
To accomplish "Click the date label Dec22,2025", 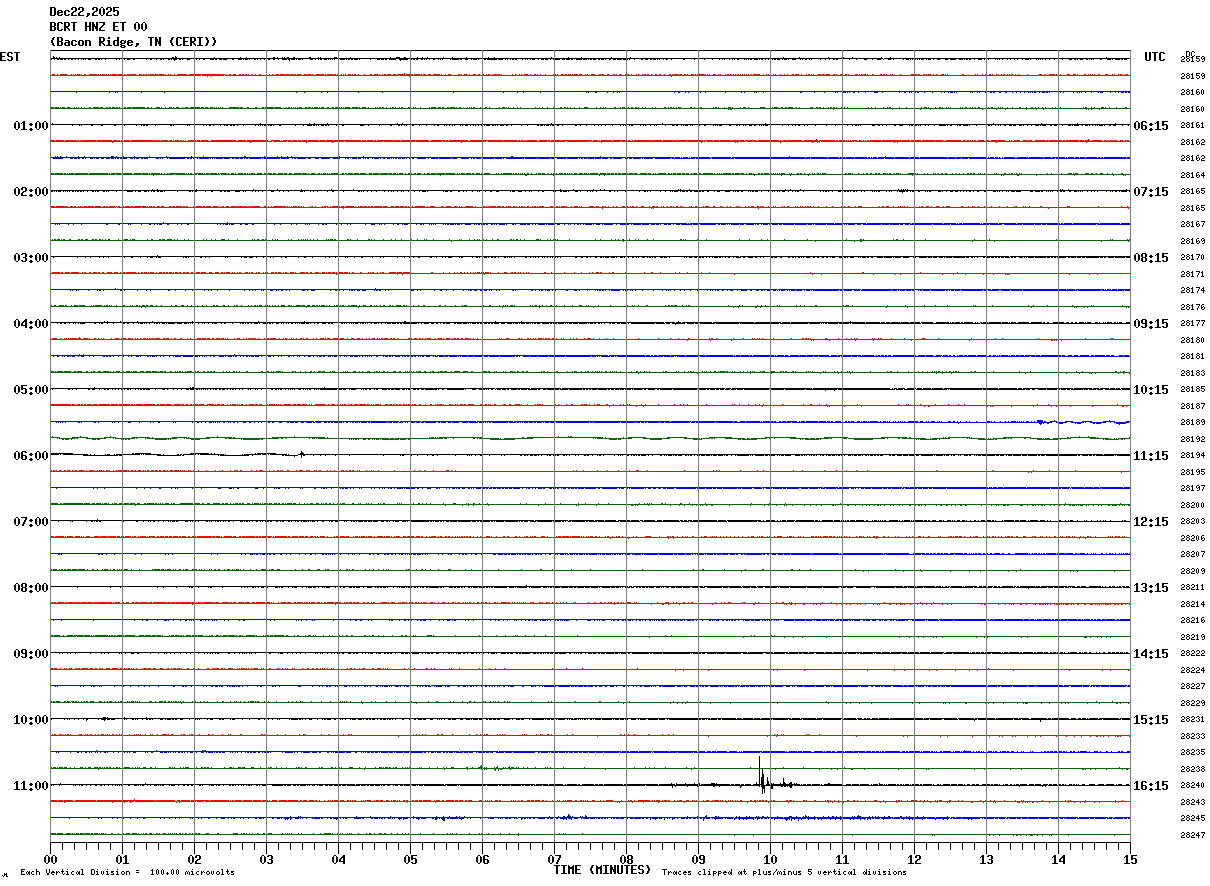I will click(84, 12).
